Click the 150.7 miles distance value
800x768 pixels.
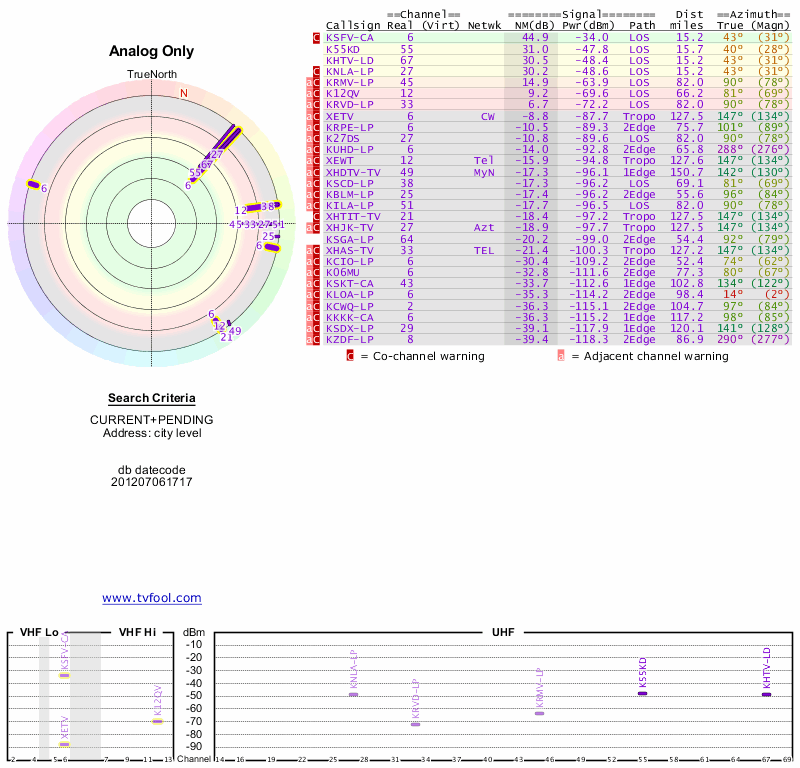(687, 172)
